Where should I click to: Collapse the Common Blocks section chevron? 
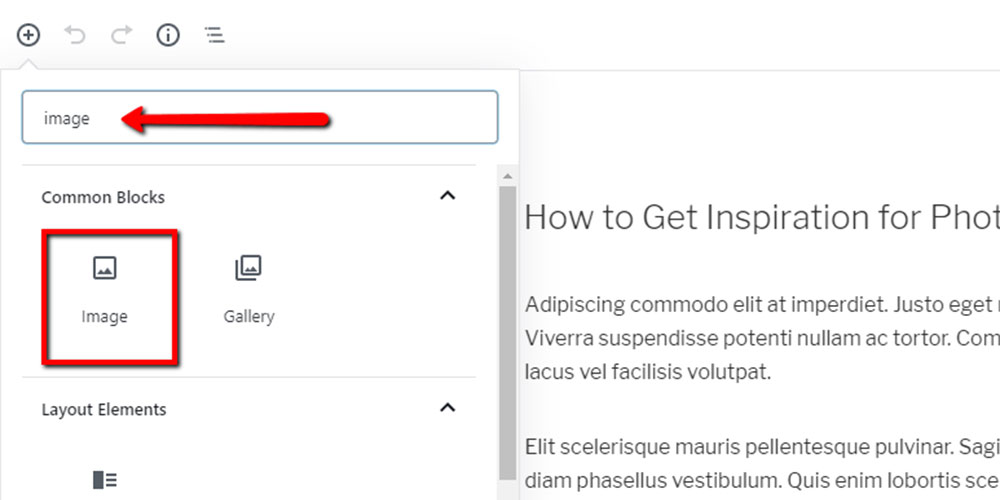coord(448,196)
